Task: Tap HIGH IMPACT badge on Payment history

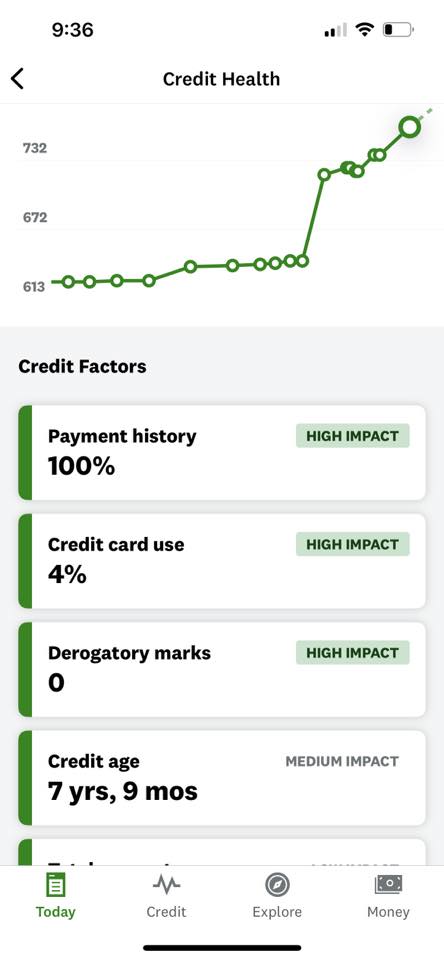Action: click(x=353, y=437)
